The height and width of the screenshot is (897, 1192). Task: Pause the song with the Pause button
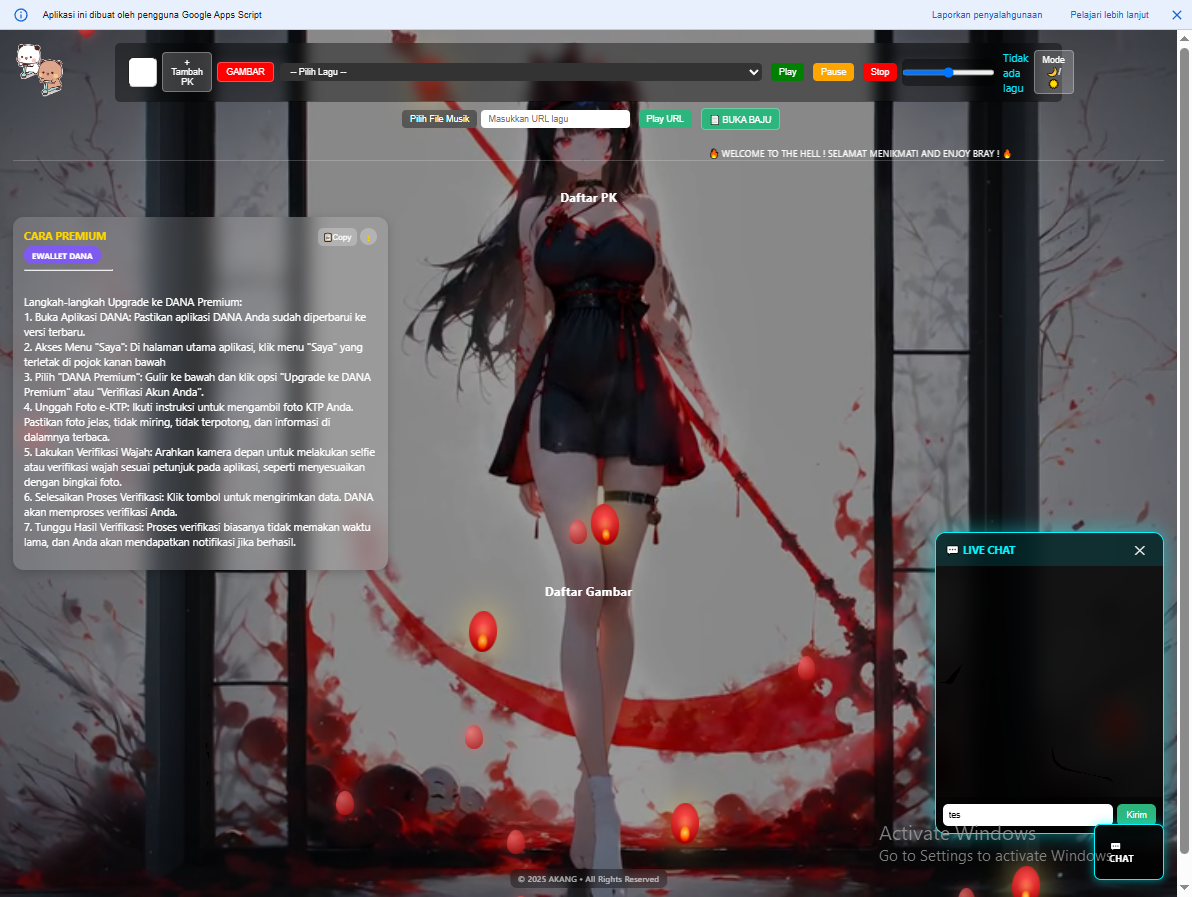pyautogui.click(x=833, y=71)
